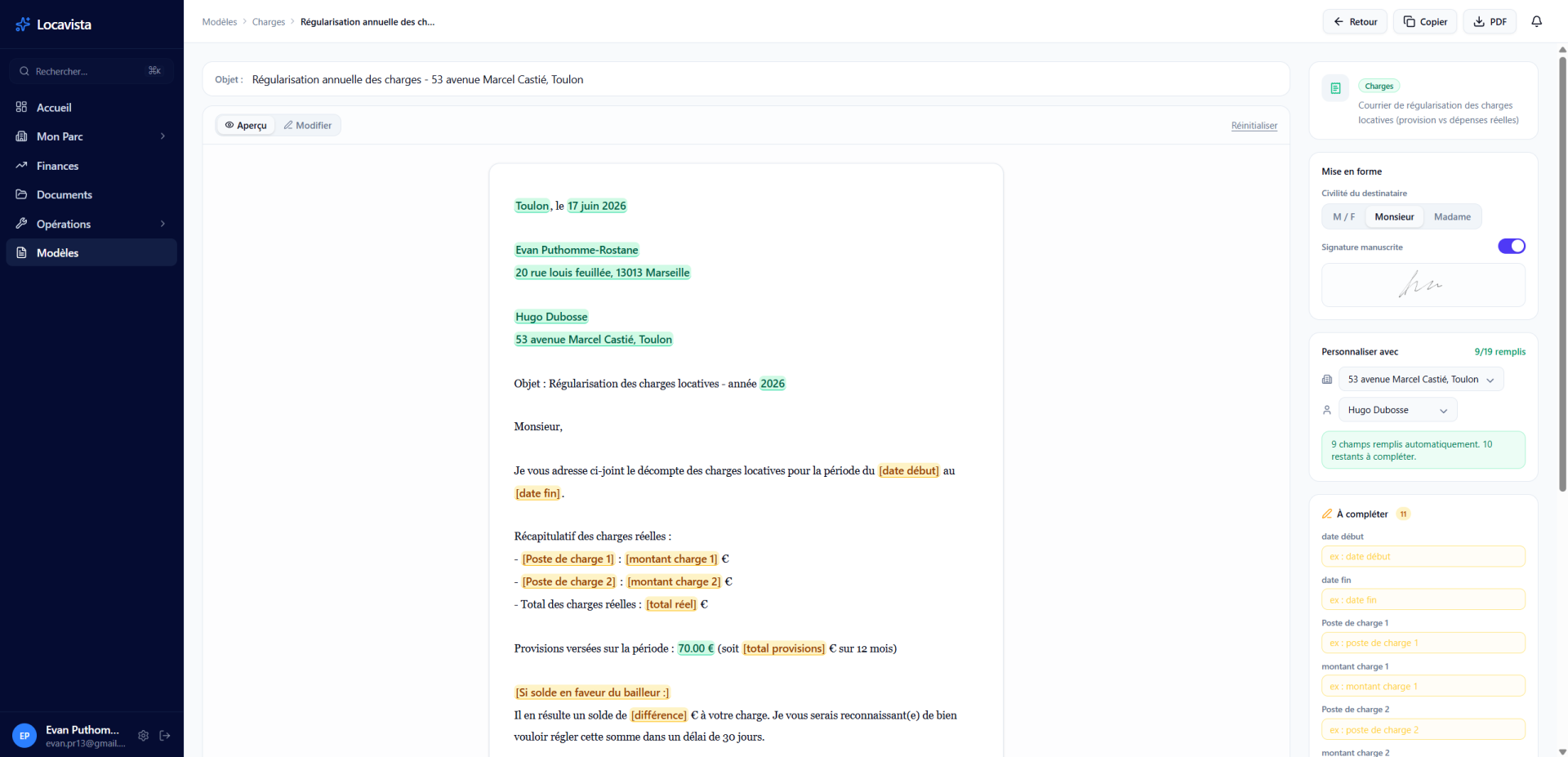Click the EP user avatar

click(24, 736)
